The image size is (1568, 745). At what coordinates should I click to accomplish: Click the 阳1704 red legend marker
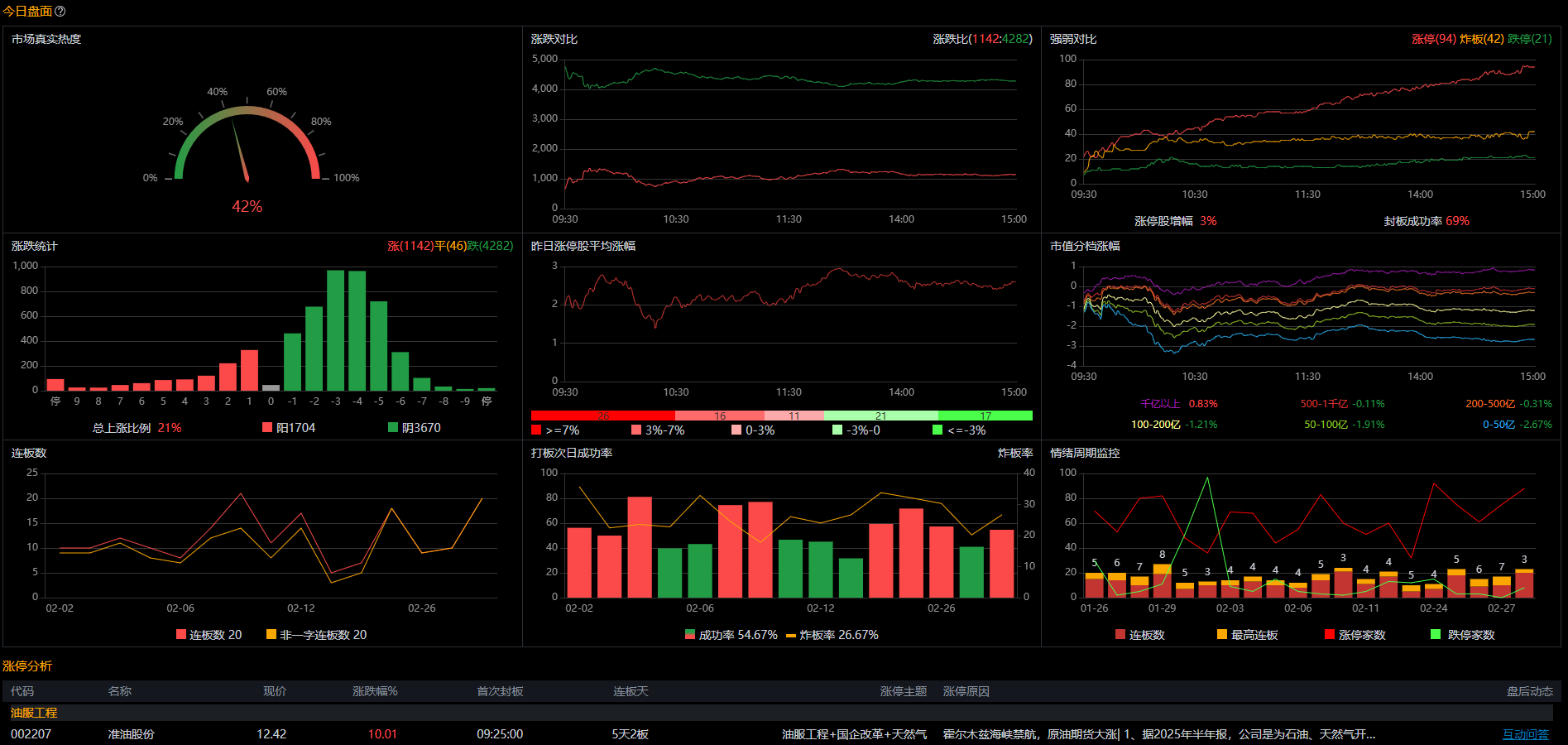[x=267, y=428]
